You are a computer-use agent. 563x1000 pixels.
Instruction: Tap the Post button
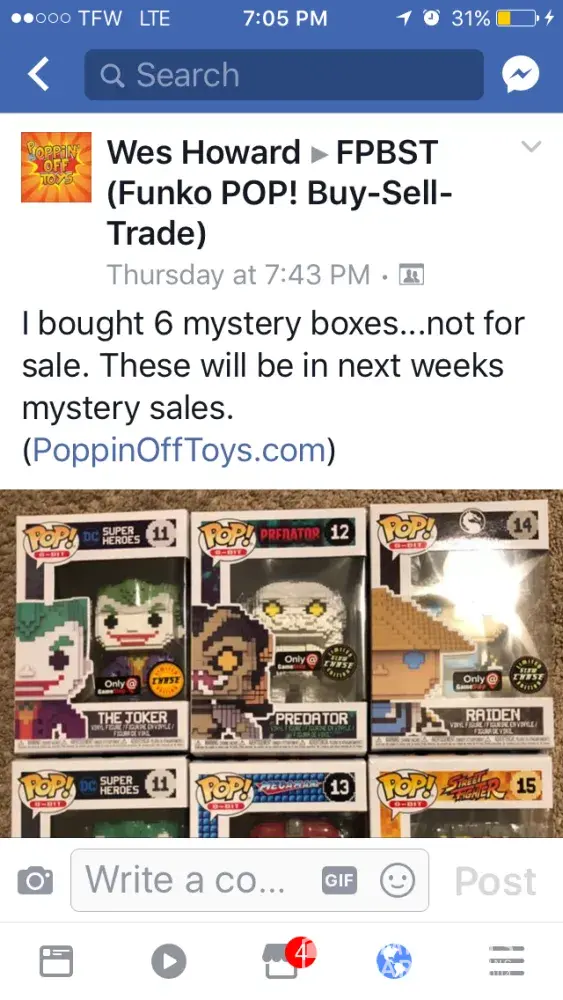tap(495, 881)
